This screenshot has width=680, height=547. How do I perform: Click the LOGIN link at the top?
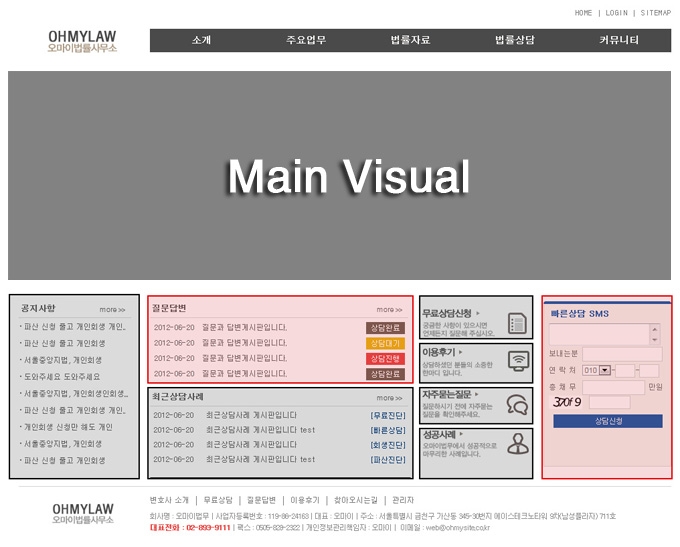point(616,13)
